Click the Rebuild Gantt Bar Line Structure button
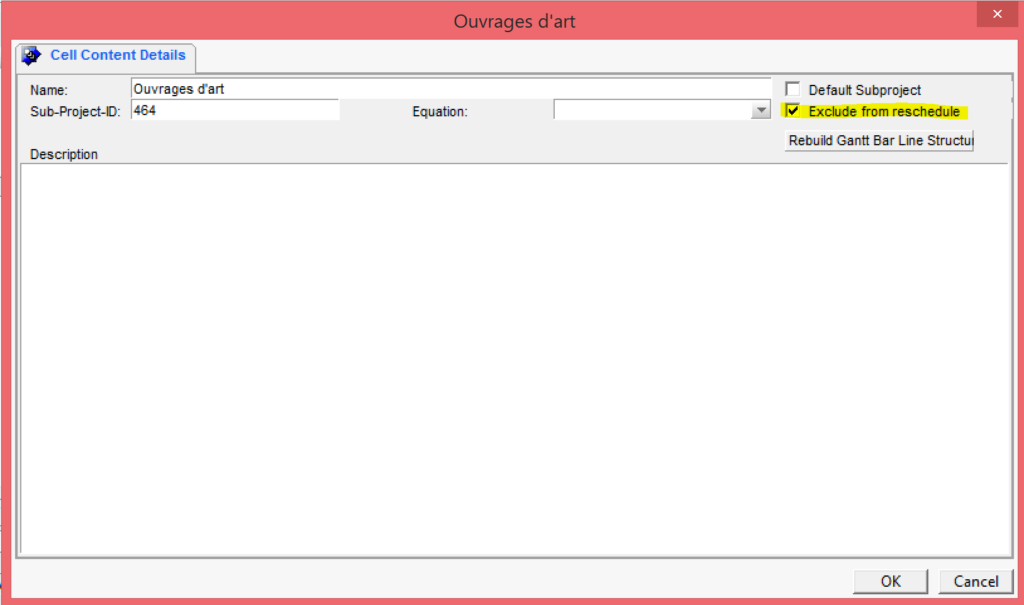This screenshot has width=1024, height=605. point(879,140)
